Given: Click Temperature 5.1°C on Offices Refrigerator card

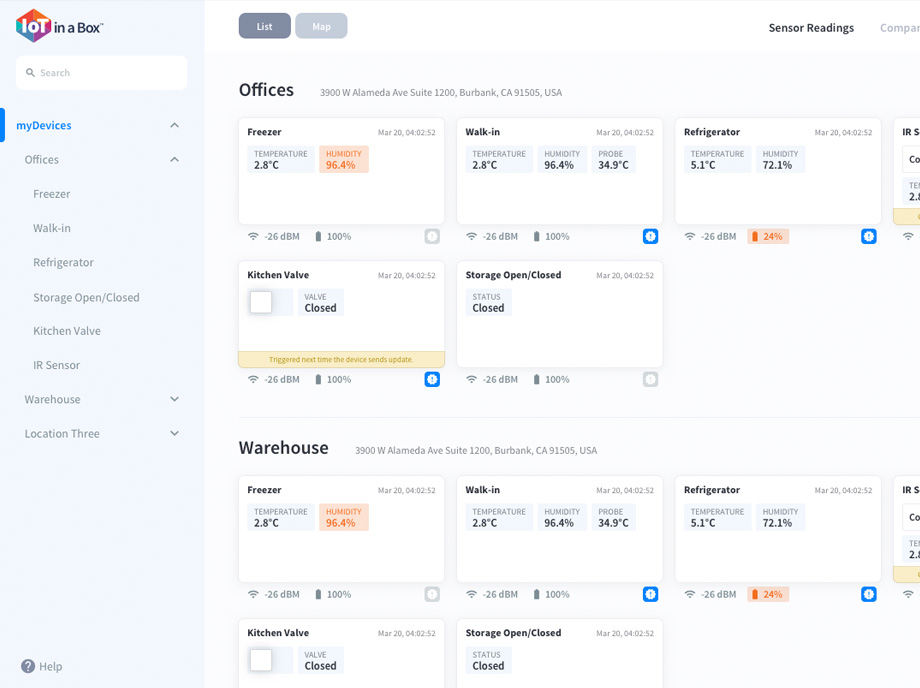Looking at the screenshot, I should click(x=717, y=160).
